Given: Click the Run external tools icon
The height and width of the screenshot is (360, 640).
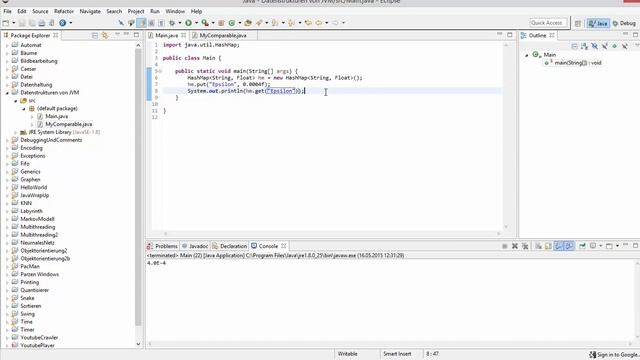Looking at the screenshot, I should point(205,23).
